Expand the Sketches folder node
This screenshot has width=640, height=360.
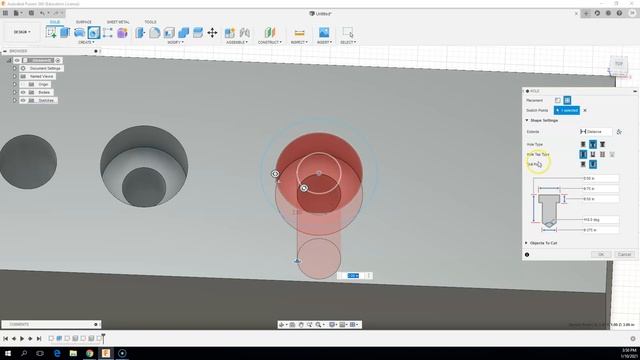15,100
